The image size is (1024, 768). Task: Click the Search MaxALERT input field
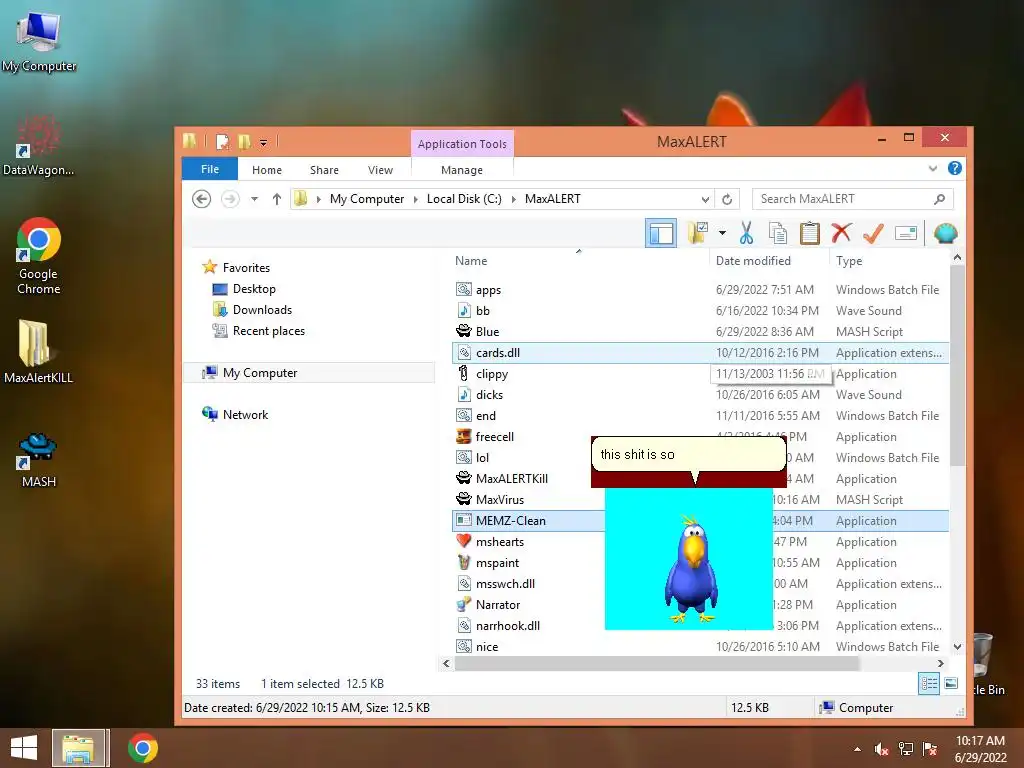coord(852,199)
